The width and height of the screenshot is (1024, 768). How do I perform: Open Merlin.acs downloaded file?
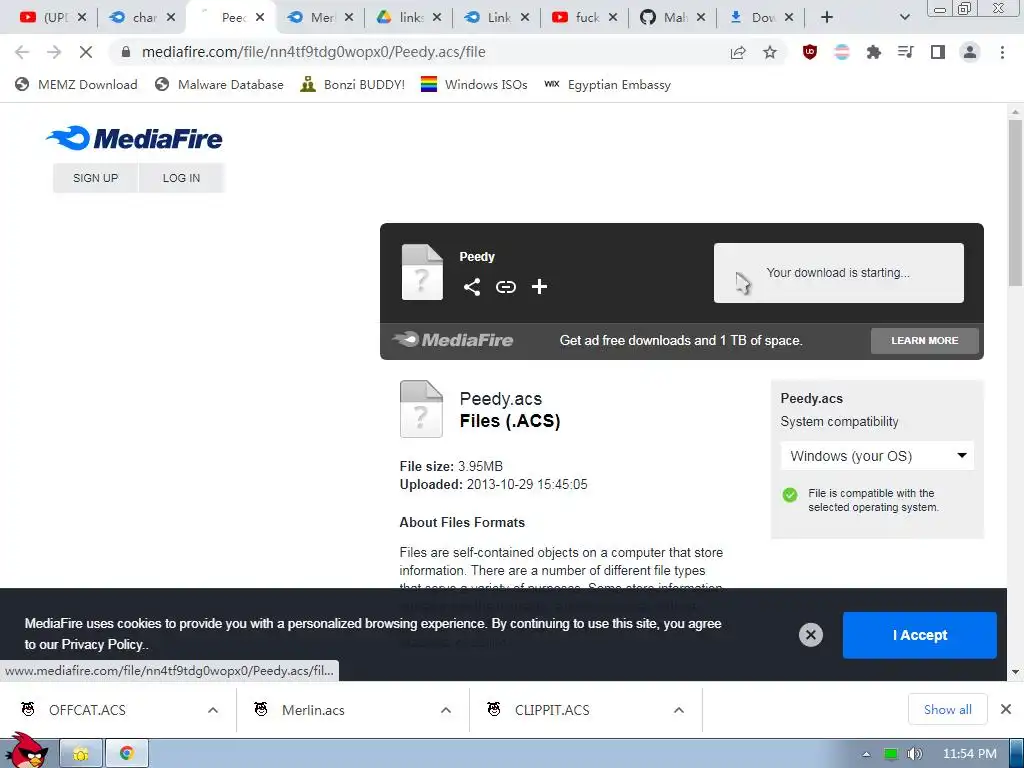point(313,710)
